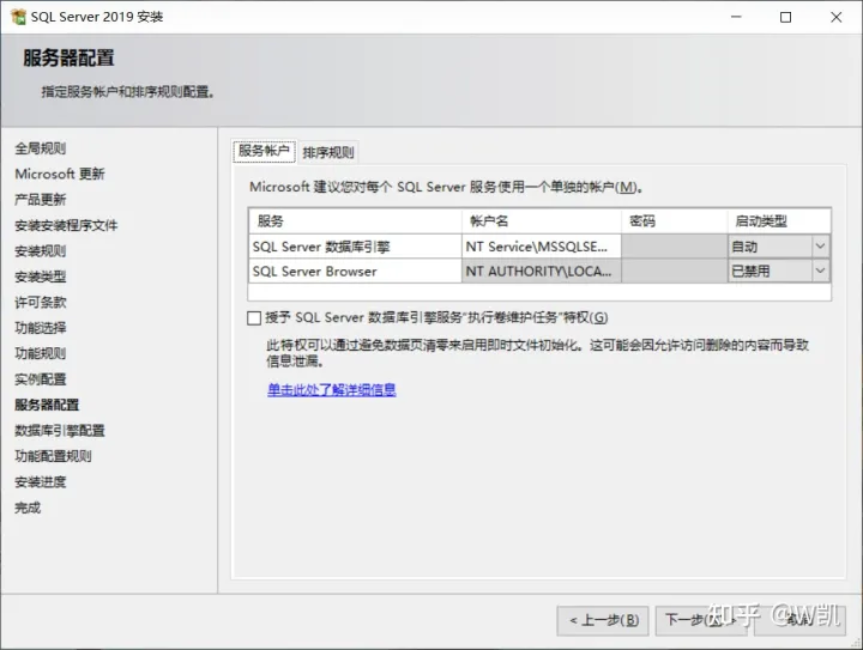863x650 pixels.
Task: Click the 帐户名 column header
Action: coord(542,221)
